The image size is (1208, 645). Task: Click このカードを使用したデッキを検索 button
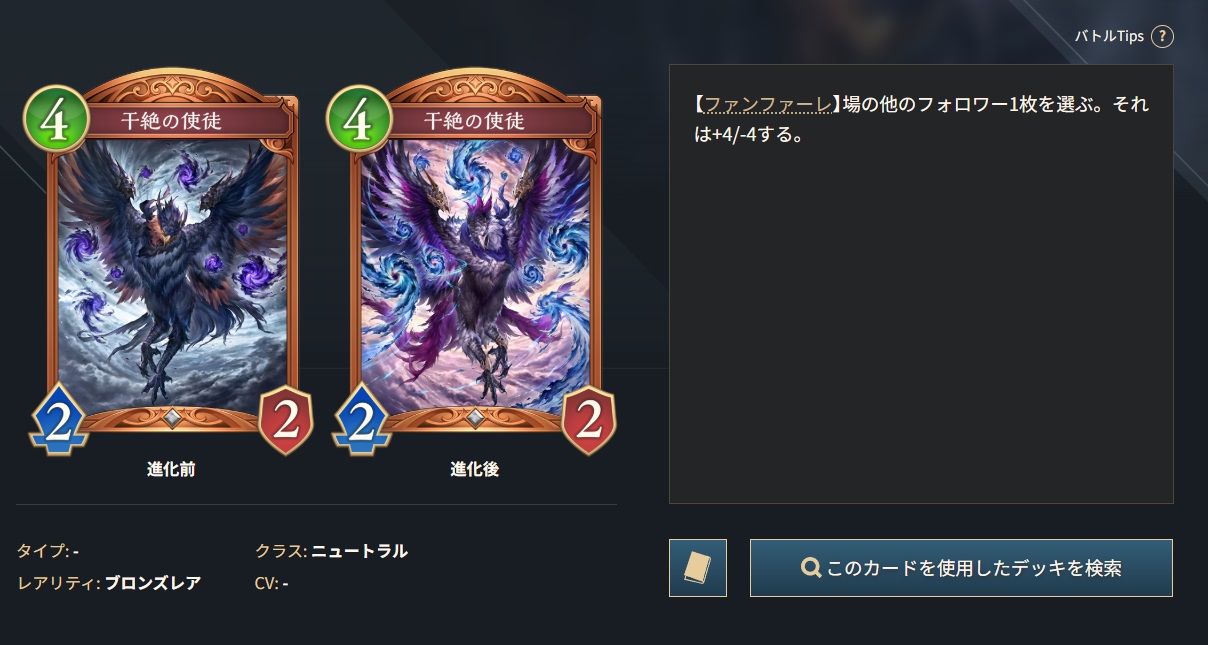[x=961, y=568]
